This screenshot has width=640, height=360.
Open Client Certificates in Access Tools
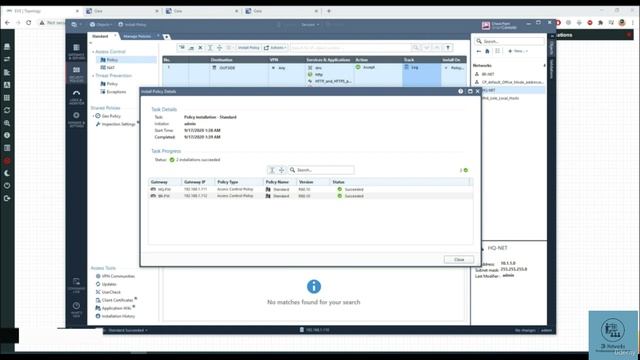tap(114, 300)
